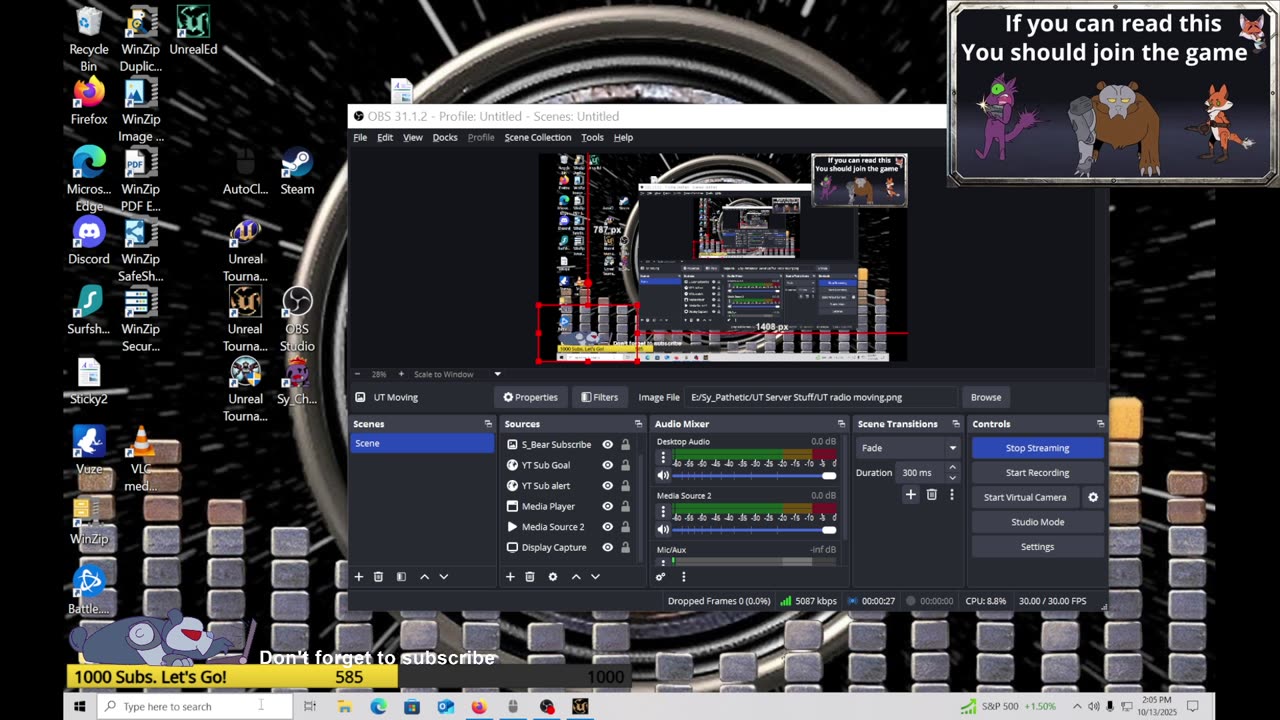This screenshot has height=720, width=1280.
Task: Open the View menu in OBS
Action: coord(413,137)
